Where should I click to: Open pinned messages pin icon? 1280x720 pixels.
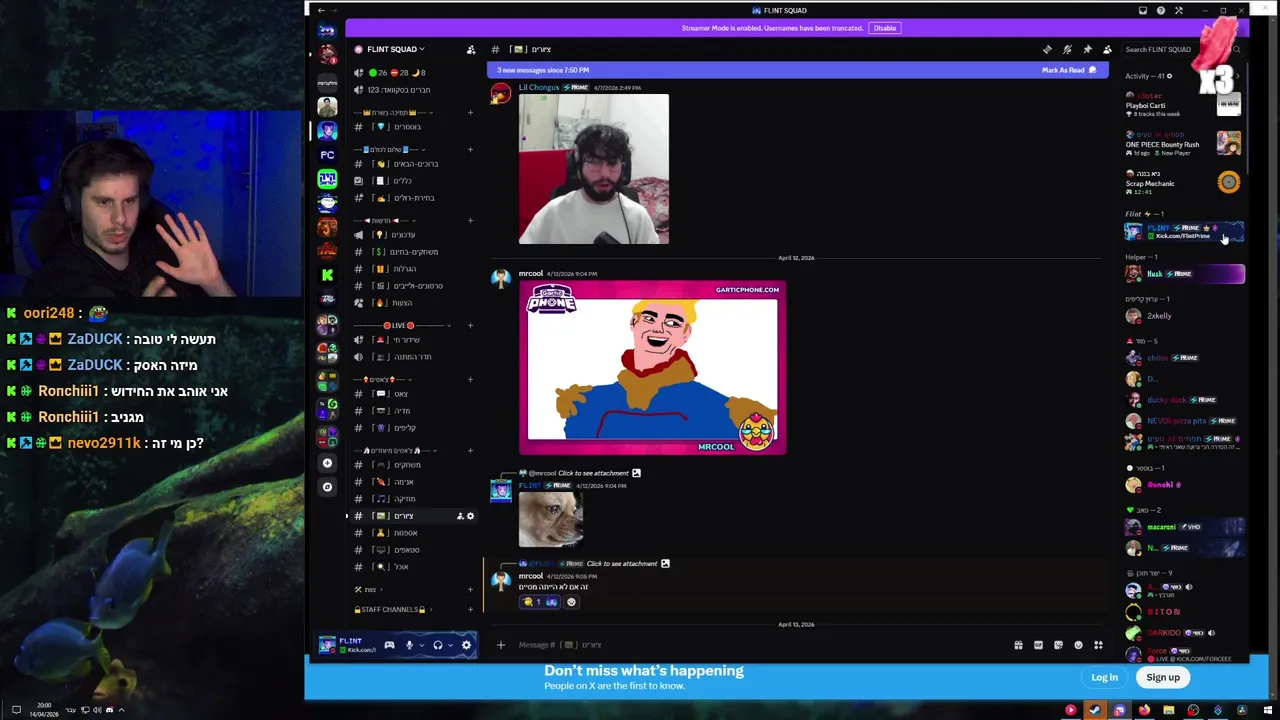(1087, 49)
